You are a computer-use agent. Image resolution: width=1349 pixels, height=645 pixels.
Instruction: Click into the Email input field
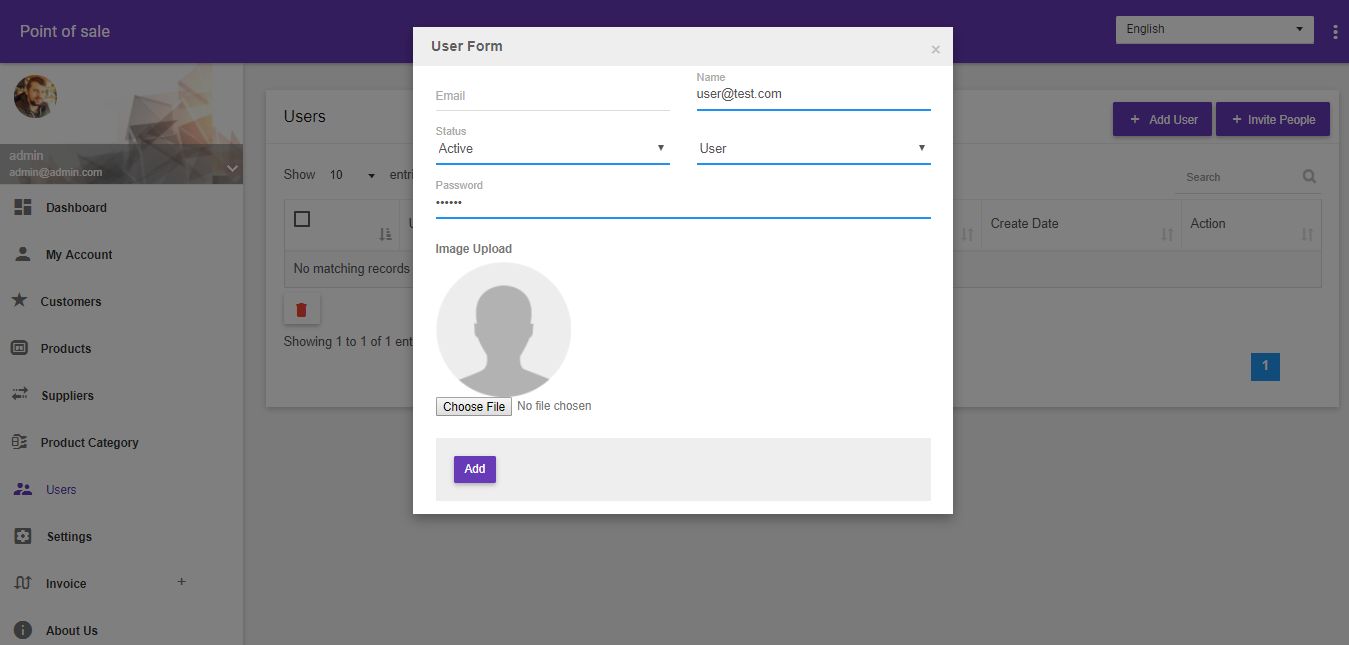point(553,96)
